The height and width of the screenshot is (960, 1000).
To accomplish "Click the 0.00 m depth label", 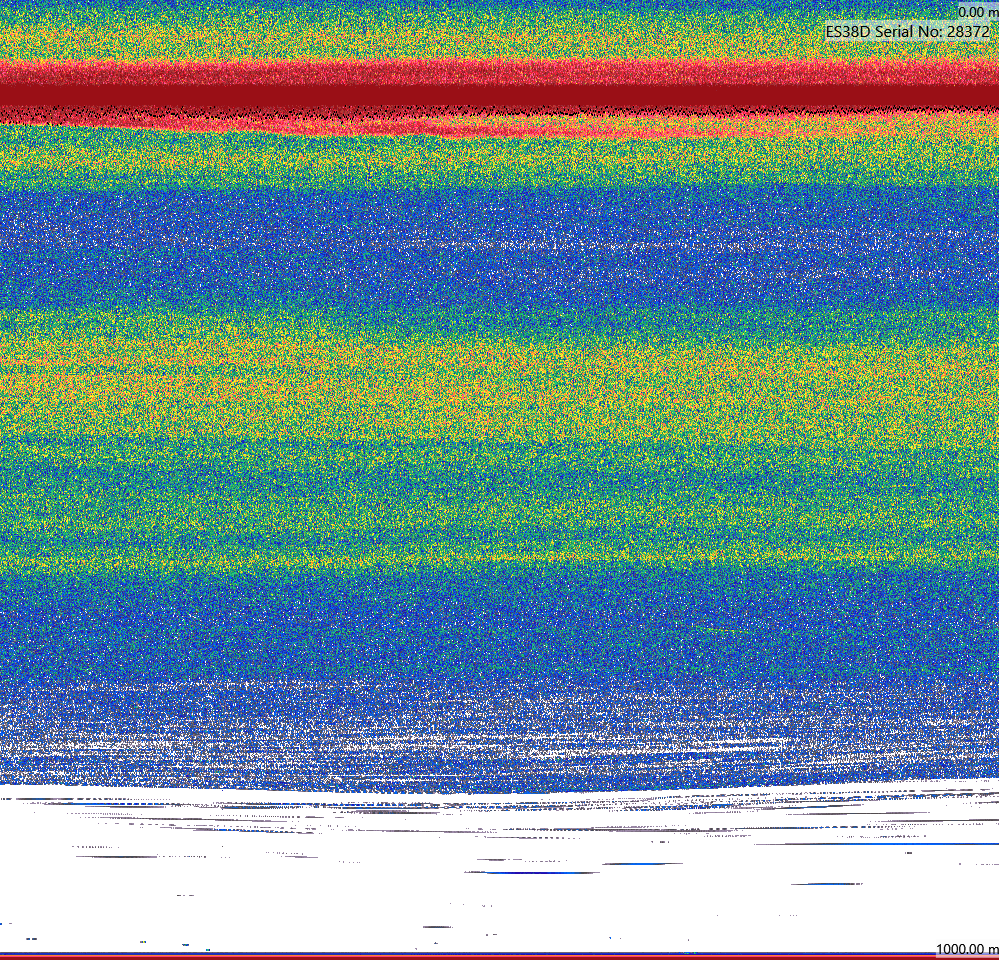I will 978,12.
